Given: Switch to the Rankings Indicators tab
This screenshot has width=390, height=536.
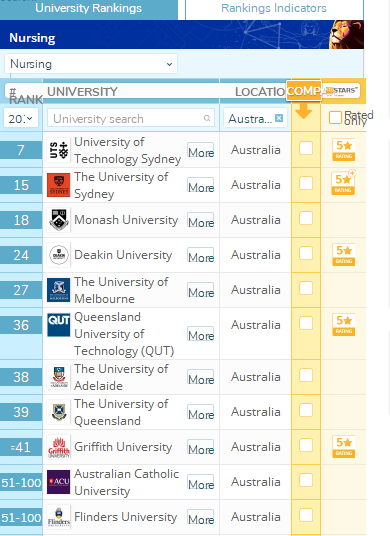Looking at the screenshot, I should tap(274, 8).
